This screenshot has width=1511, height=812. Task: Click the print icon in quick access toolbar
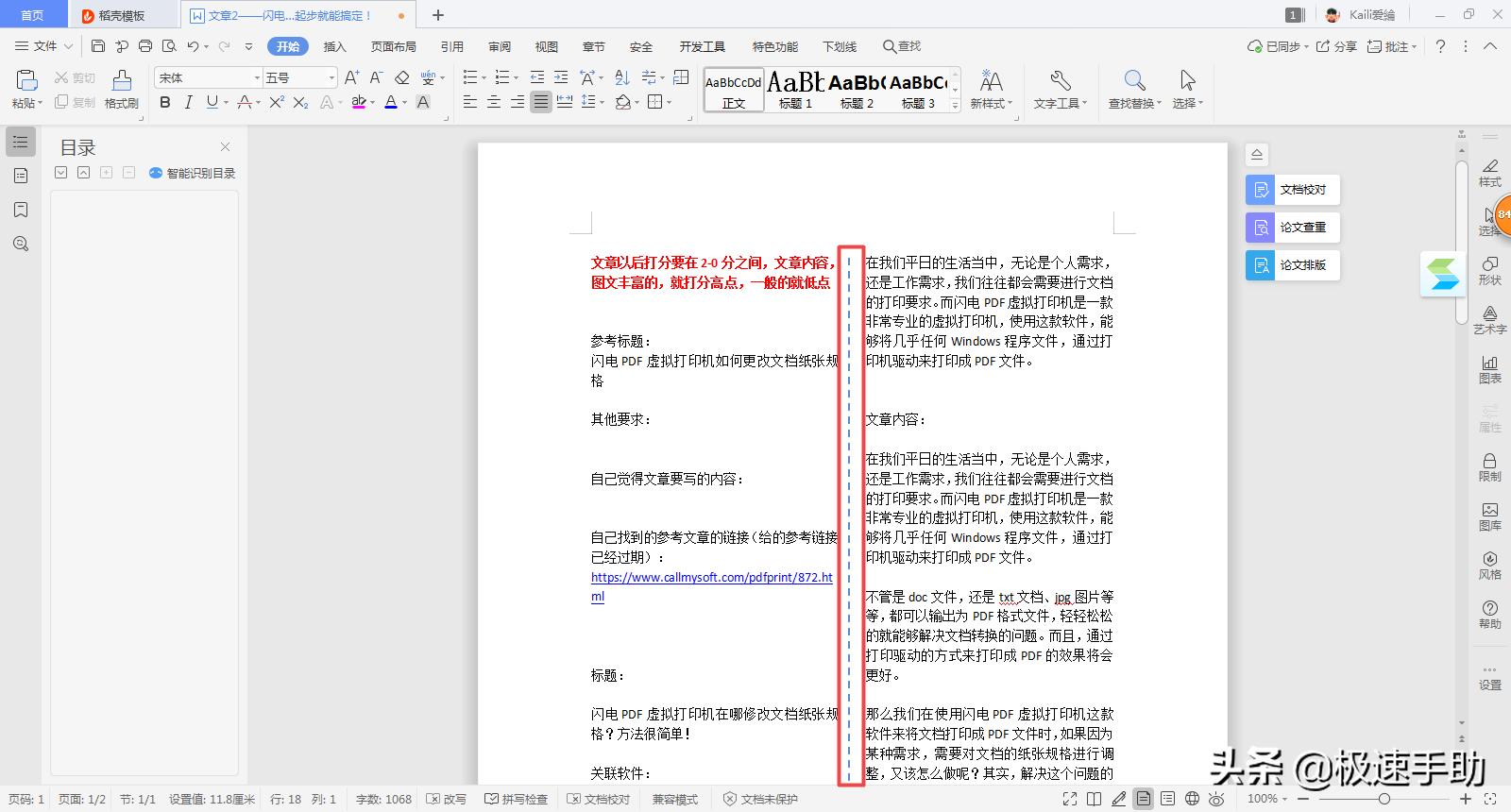[x=144, y=45]
